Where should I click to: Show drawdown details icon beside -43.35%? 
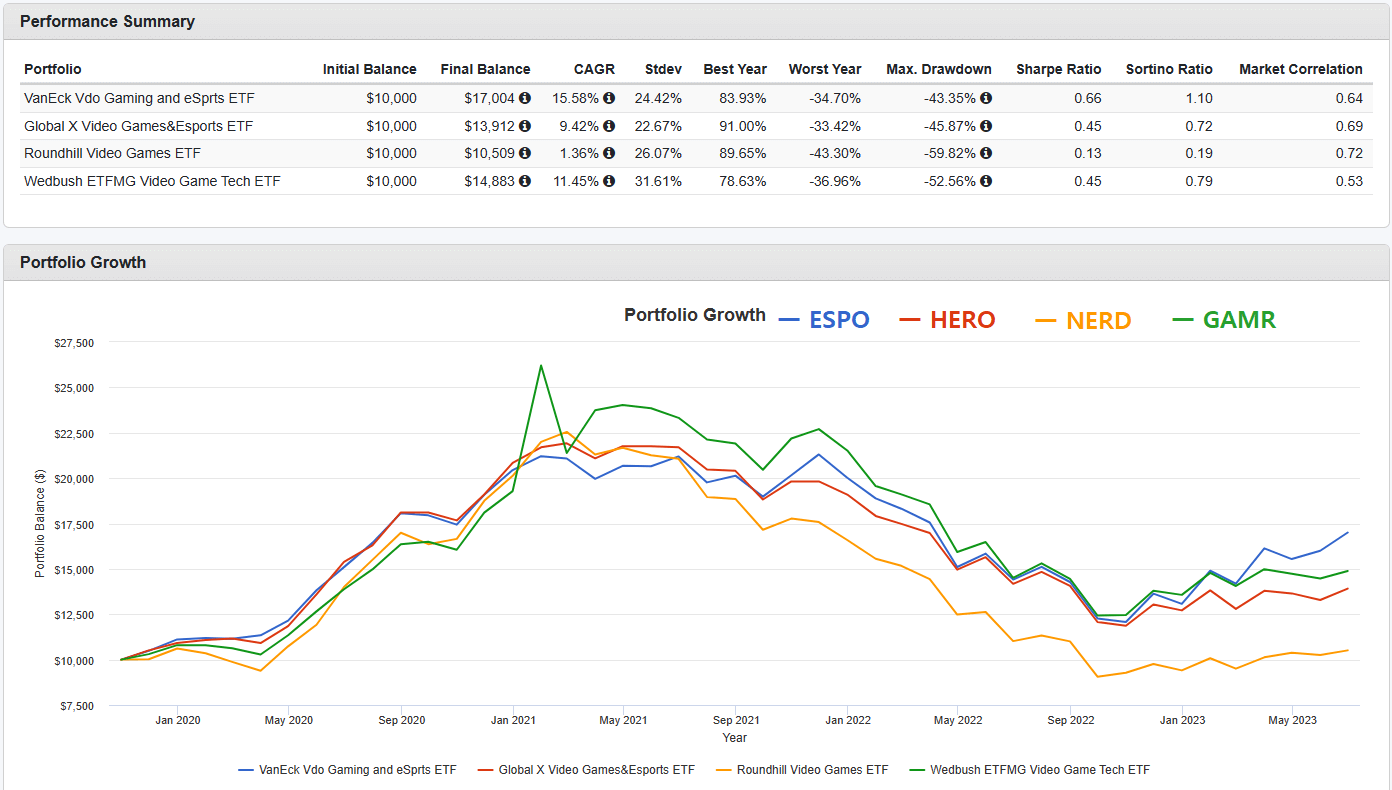point(986,98)
